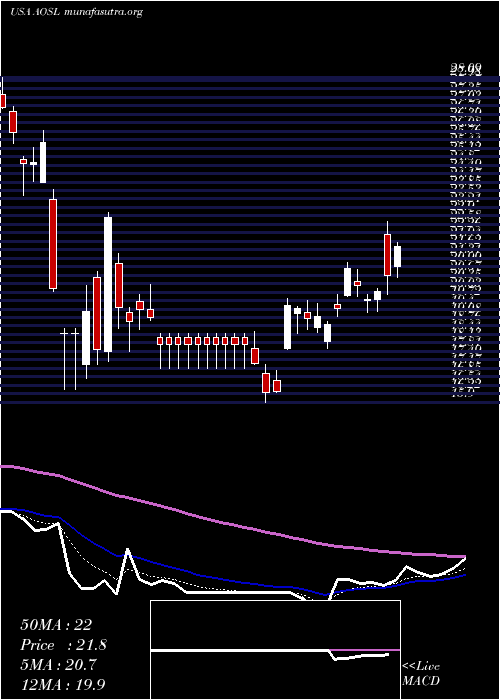The height and width of the screenshot is (700, 500).
Task: Select the 5MA : 20.7 value
Action: (58, 665)
